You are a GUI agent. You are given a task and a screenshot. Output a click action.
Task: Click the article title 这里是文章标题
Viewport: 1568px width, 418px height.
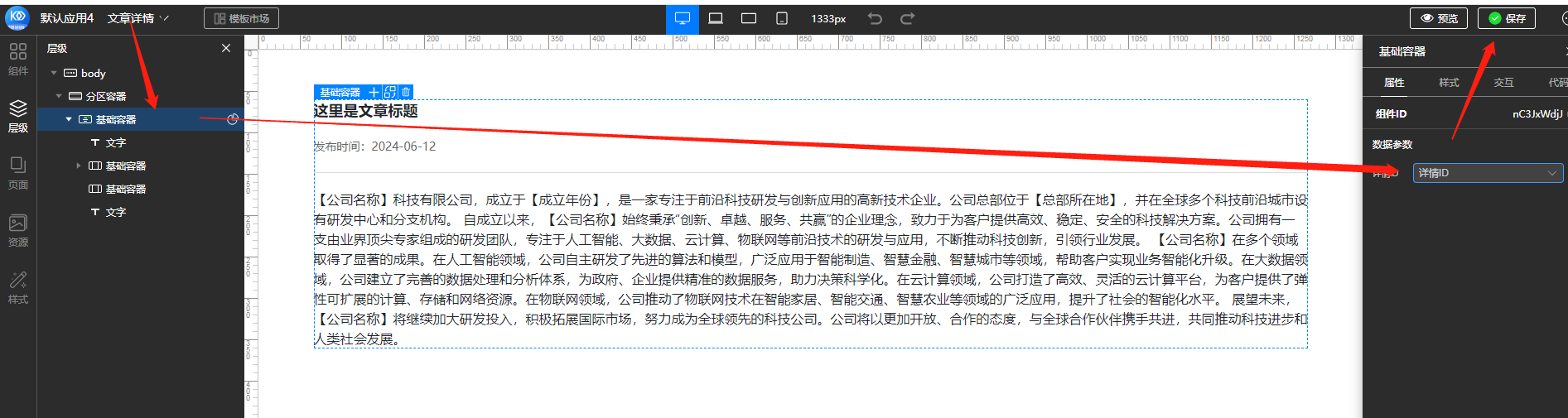[x=365, y=111]
